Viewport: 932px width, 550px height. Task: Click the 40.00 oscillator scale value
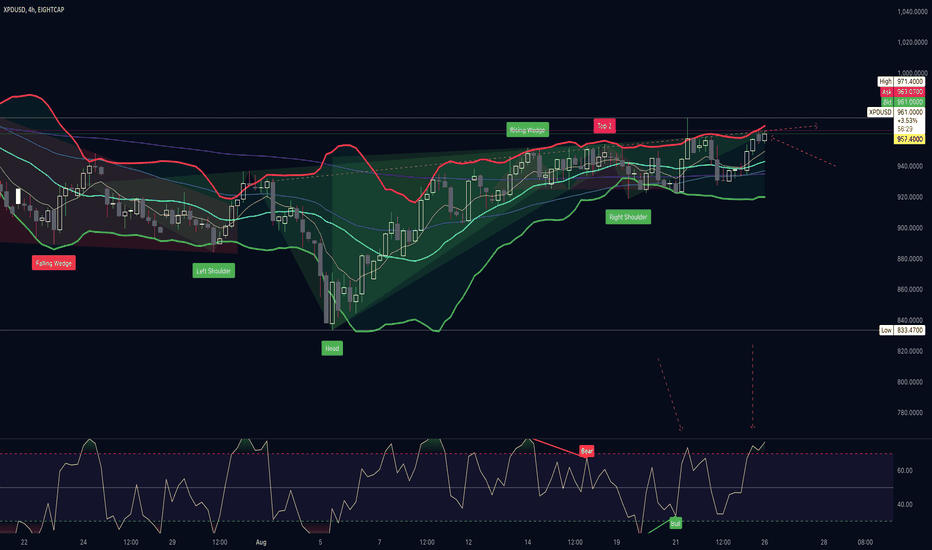[x=905, y=504]
